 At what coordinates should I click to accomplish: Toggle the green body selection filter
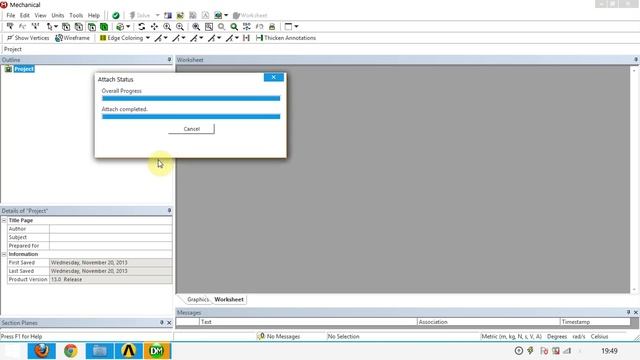104,27
